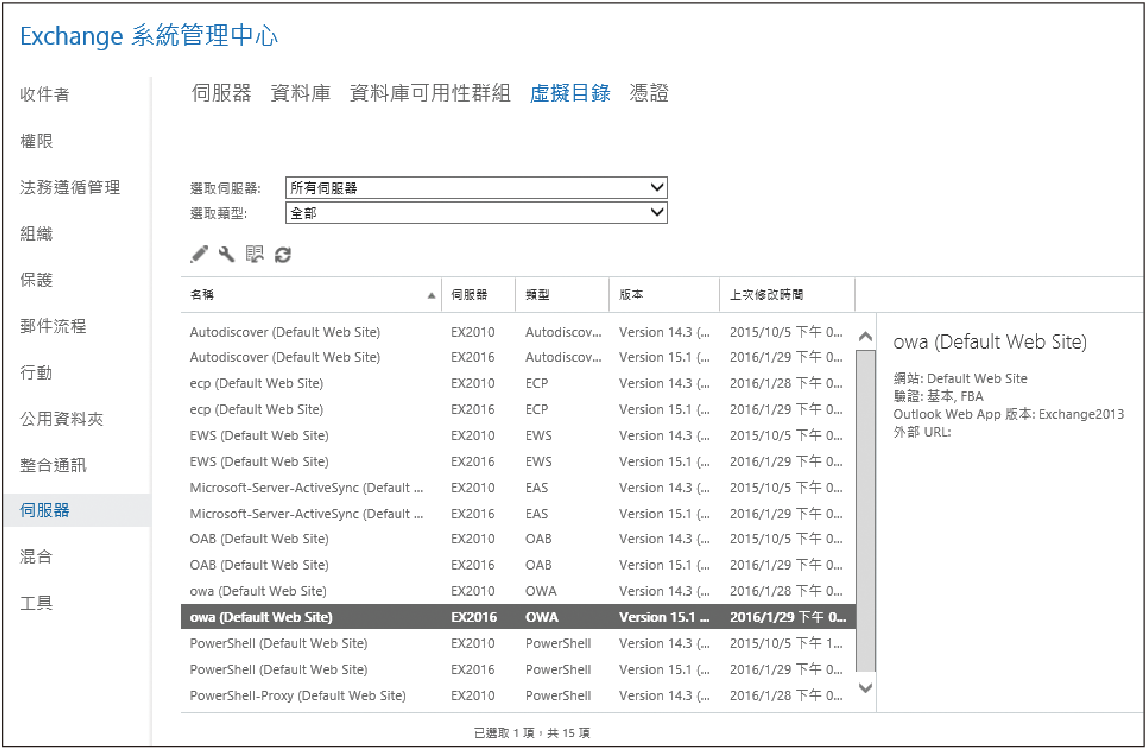Click Outlook Web App 版本 detail line
The height and width of the screenshot is (750, 1147).
1009,414
